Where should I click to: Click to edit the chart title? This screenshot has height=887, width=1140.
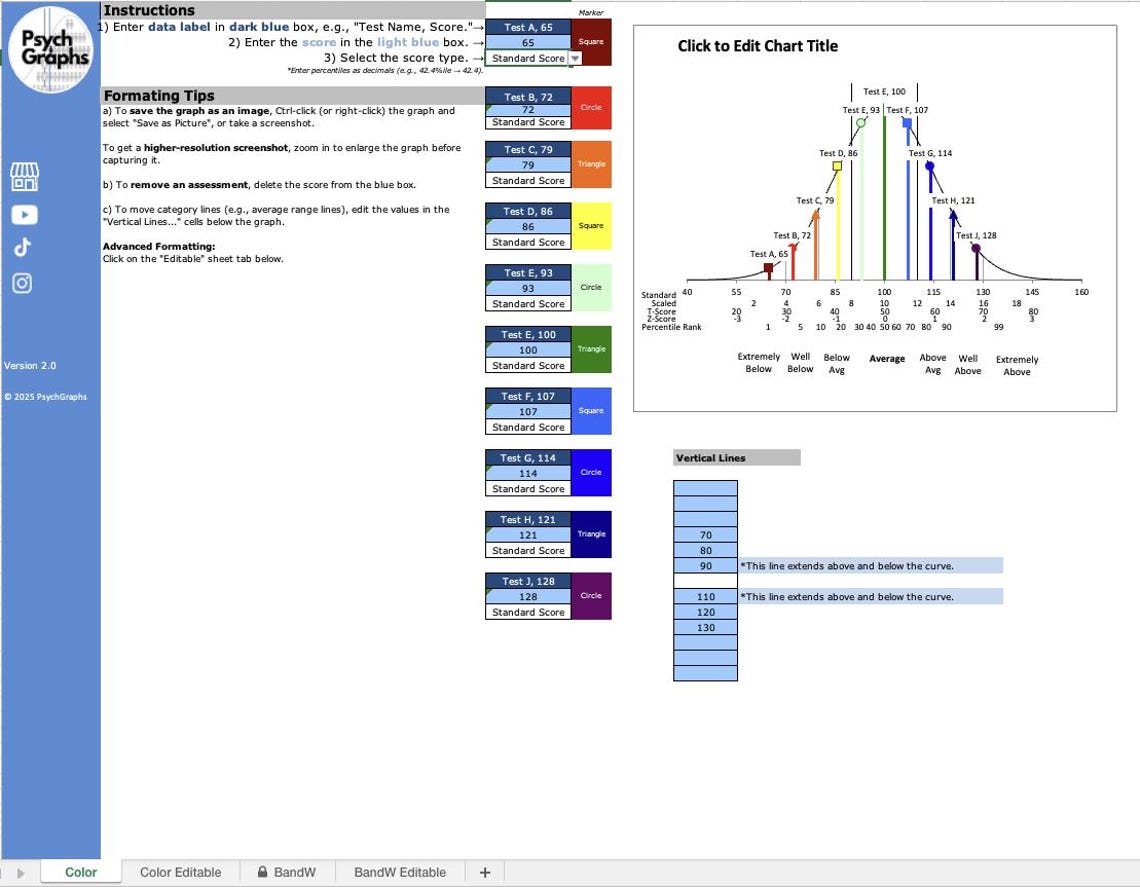(757, 46)
